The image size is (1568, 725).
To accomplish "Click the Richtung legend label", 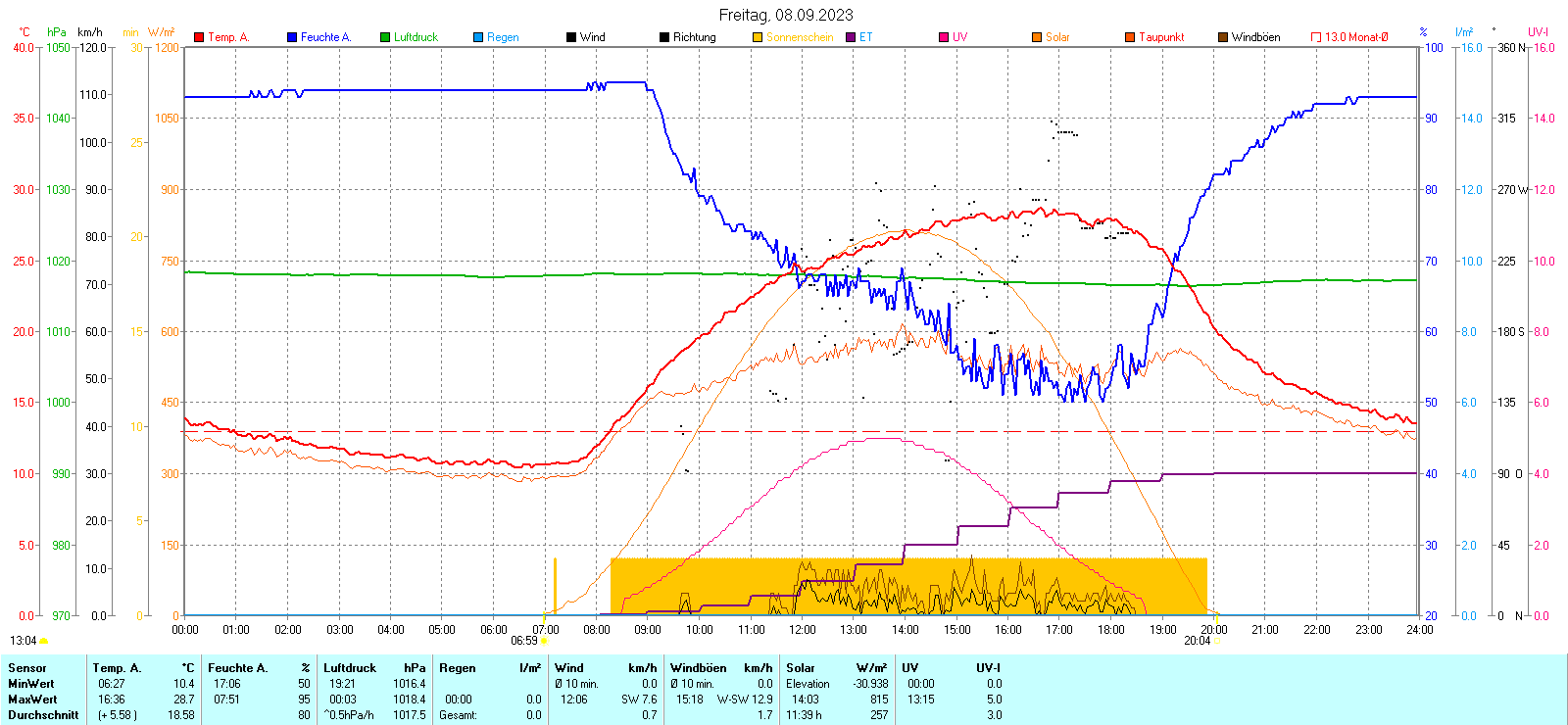I will (694, 37).
